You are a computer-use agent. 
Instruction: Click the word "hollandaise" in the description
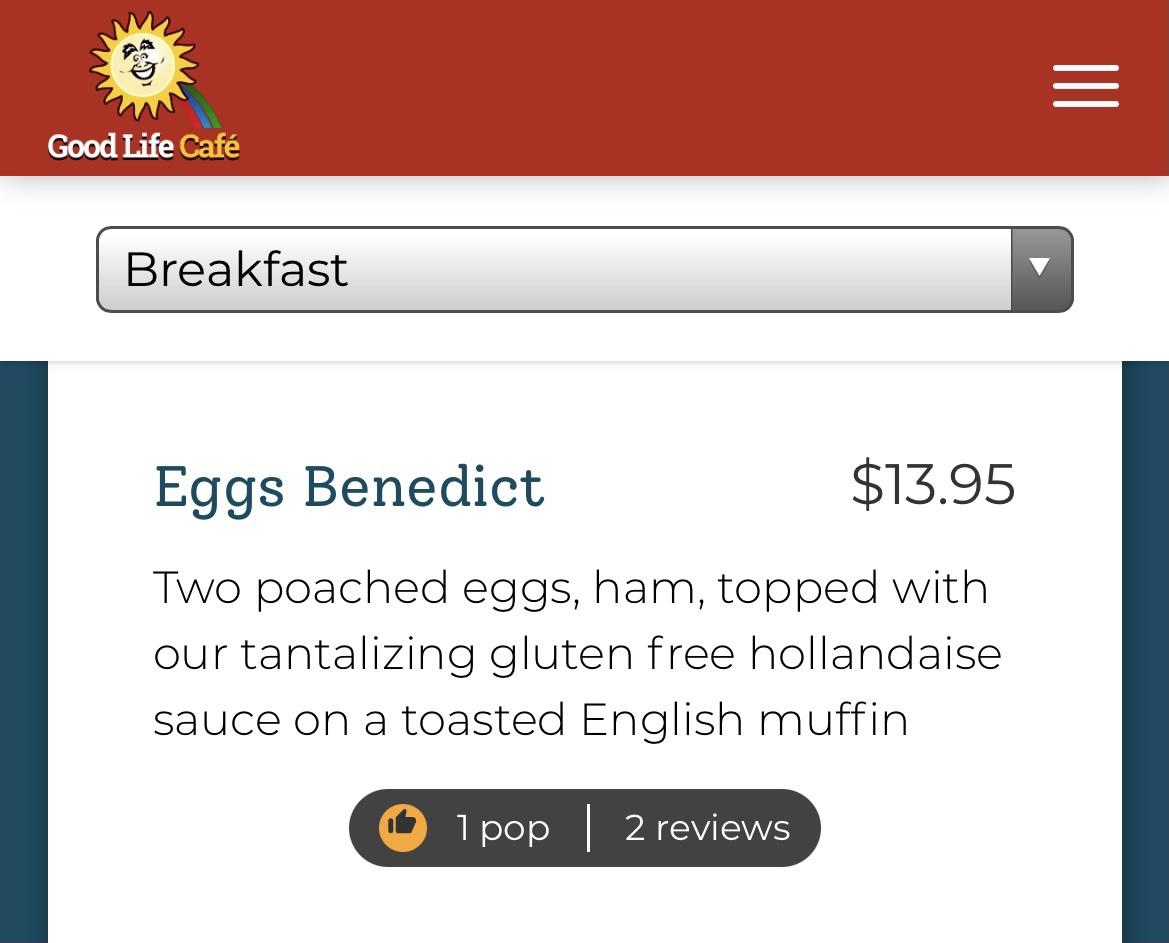(874, 654)
